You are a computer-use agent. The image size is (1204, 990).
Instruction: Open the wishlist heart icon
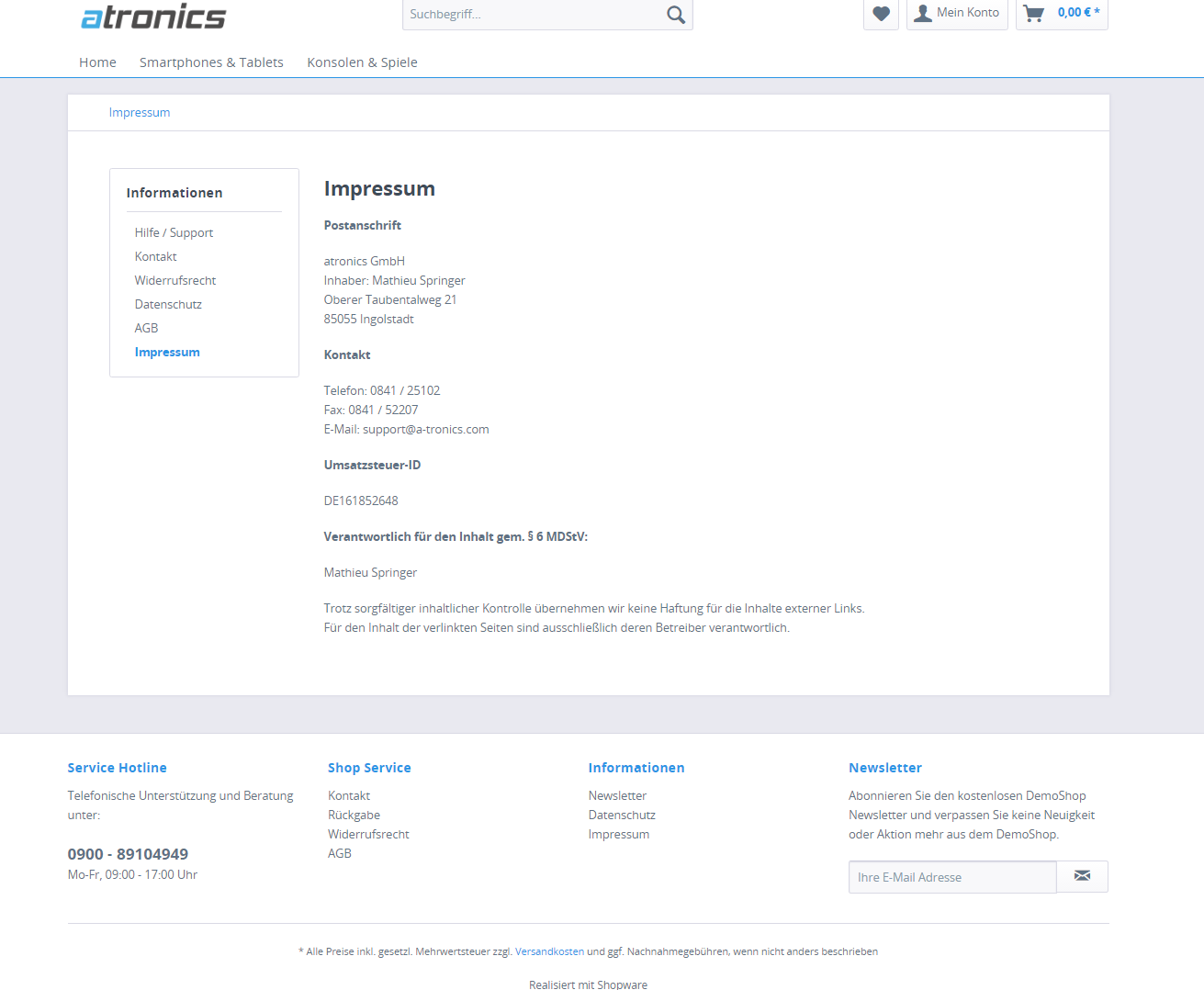tap(881, 14)
